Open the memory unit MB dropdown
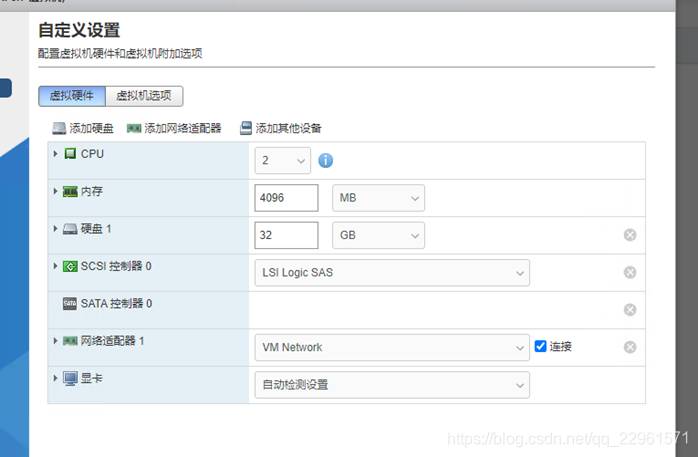Screen dimensions: 698x457 coord(378,198)
